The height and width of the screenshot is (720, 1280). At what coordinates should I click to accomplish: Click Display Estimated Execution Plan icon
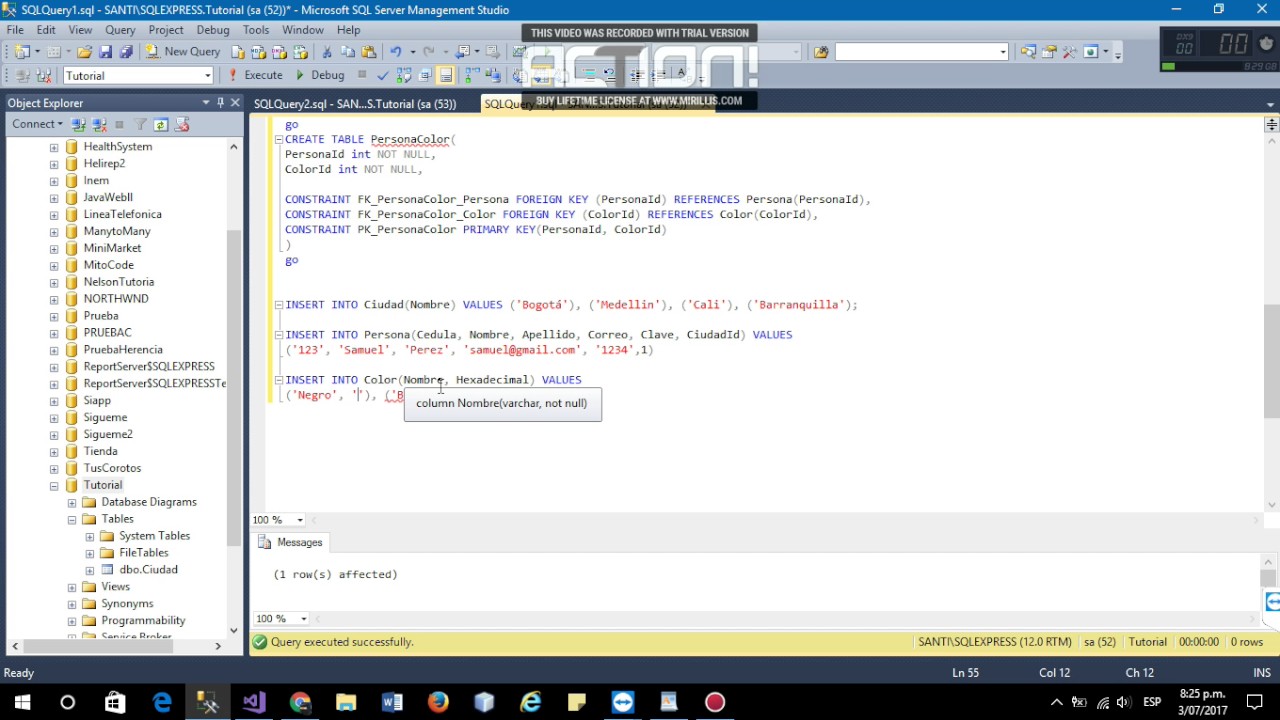pos(404,75)
